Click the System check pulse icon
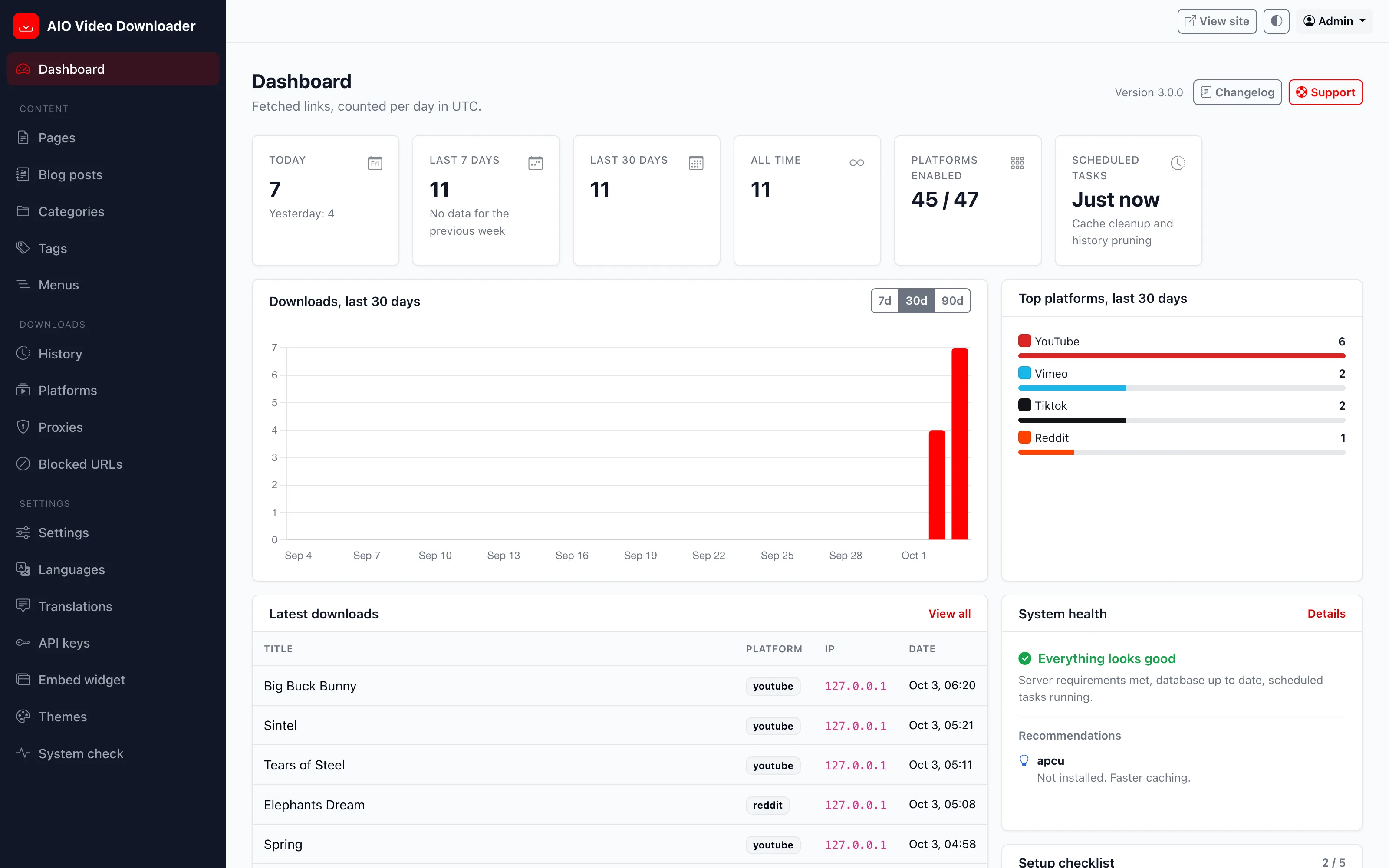 tap(23, 753)
